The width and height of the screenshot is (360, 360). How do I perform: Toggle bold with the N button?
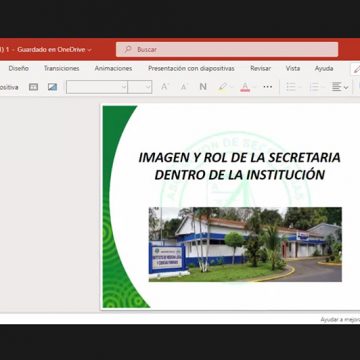203,87
